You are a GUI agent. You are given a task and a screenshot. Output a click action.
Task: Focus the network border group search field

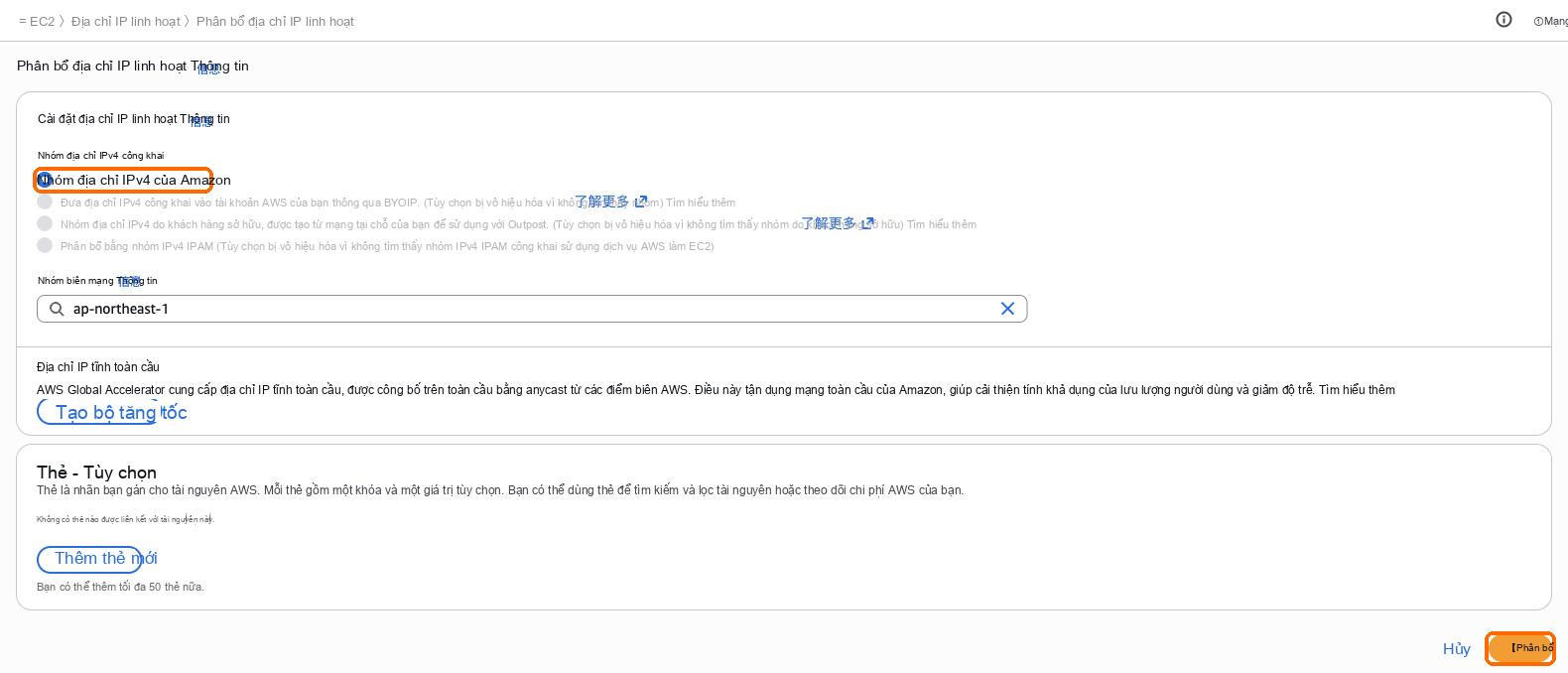[532, 309]
